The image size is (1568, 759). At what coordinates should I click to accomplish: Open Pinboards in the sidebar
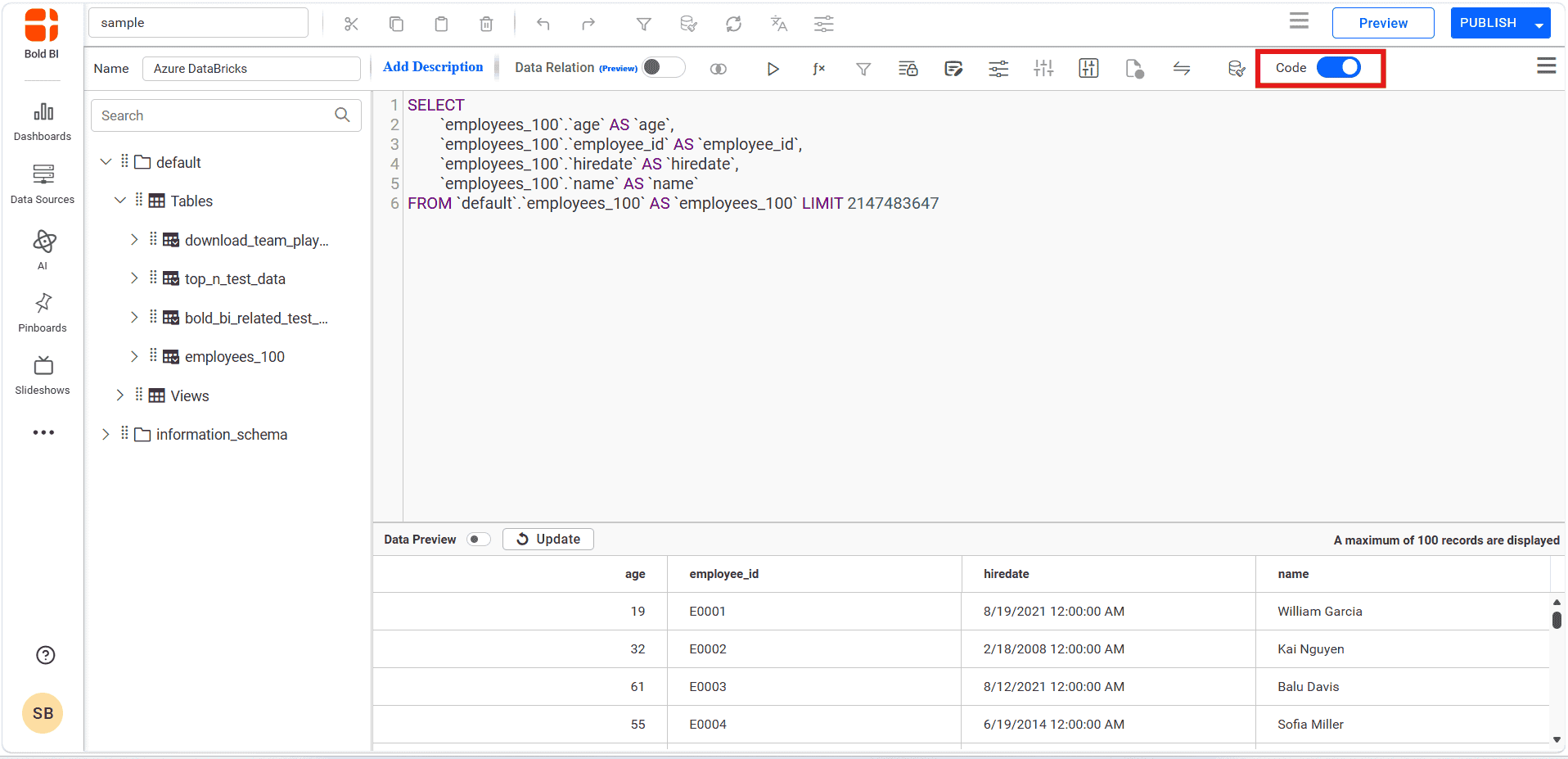coord(43,313)
